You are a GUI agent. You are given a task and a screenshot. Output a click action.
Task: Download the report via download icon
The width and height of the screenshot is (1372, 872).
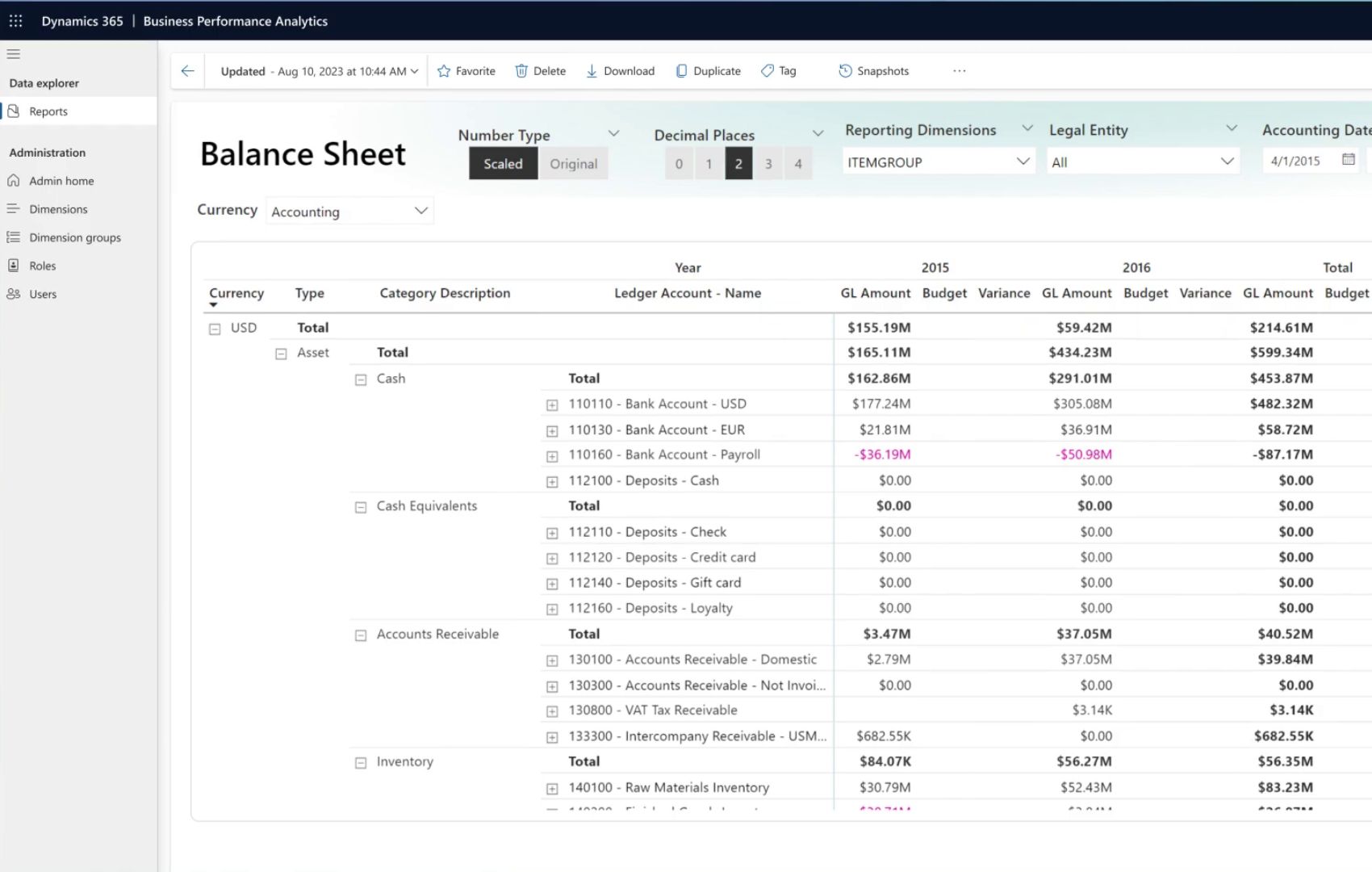pyautogui.click(x=592, y=71)
